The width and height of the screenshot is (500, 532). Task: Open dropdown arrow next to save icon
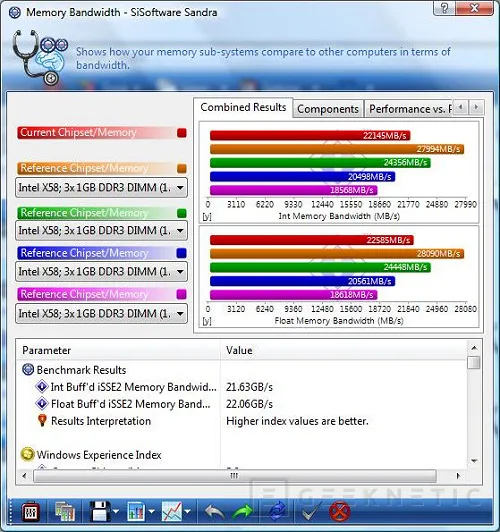pyautogui.click(x=116, y=511)
